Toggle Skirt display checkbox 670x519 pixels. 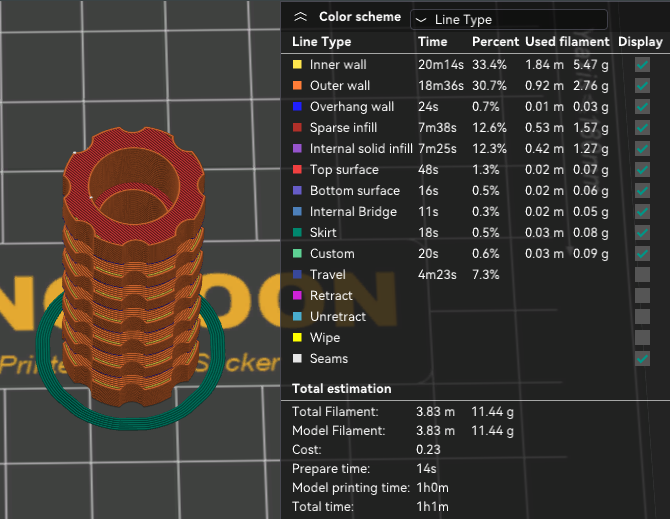click(x=642, y=232)
